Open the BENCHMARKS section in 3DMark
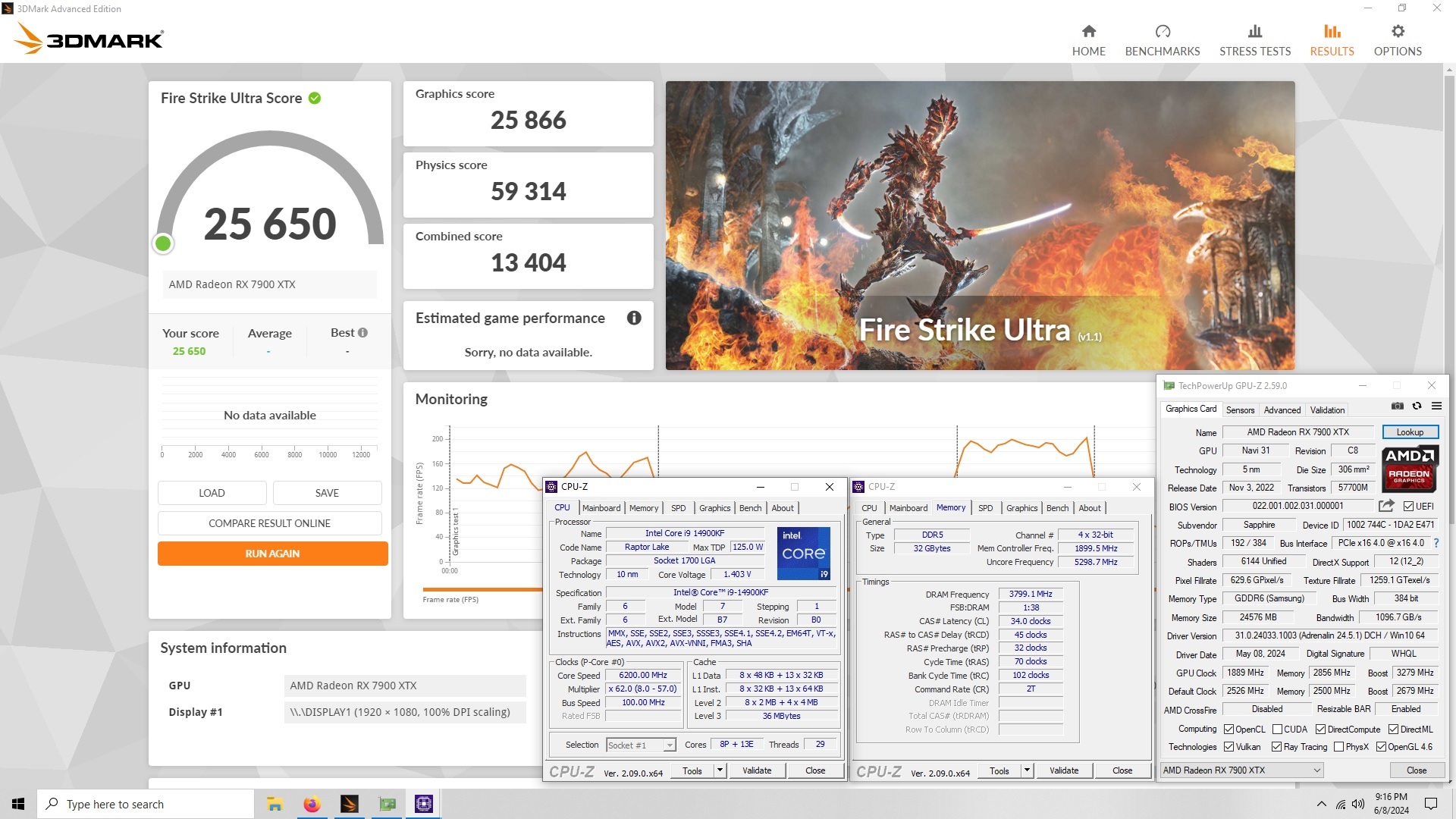The width and height of the screenshot is (1456, 819). (x=1162, y=41)
